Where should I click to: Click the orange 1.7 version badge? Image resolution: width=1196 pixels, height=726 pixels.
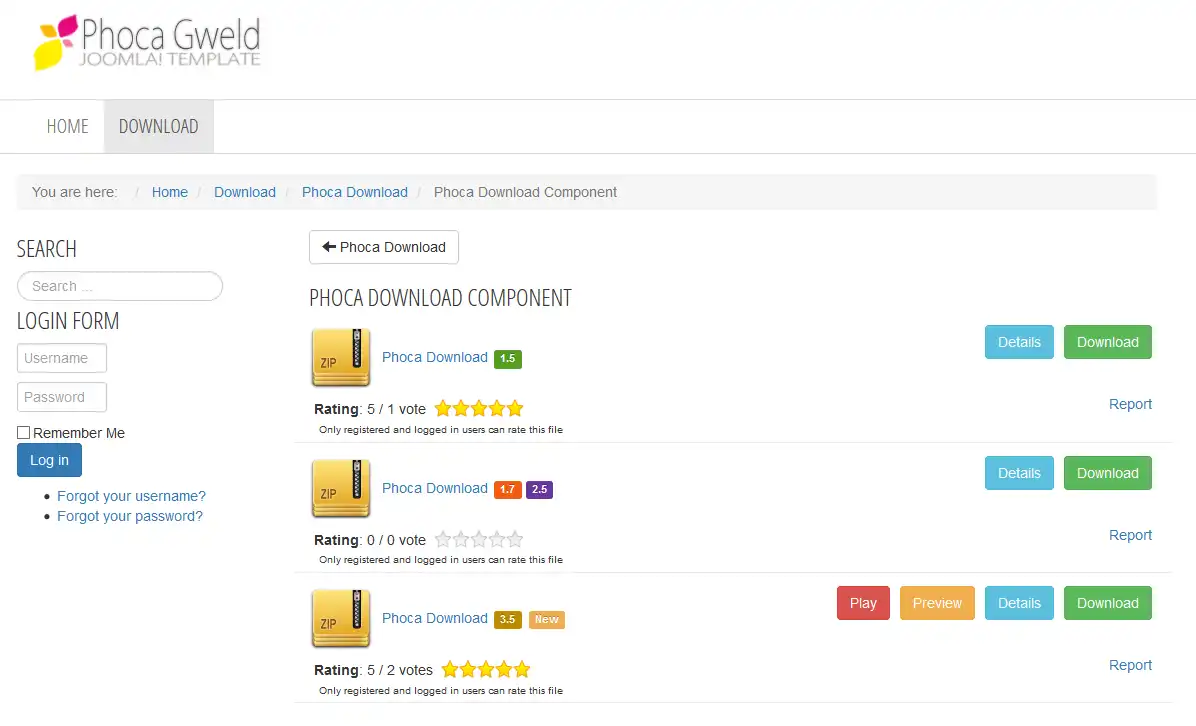pyautogui.click(x=507, y=490)
